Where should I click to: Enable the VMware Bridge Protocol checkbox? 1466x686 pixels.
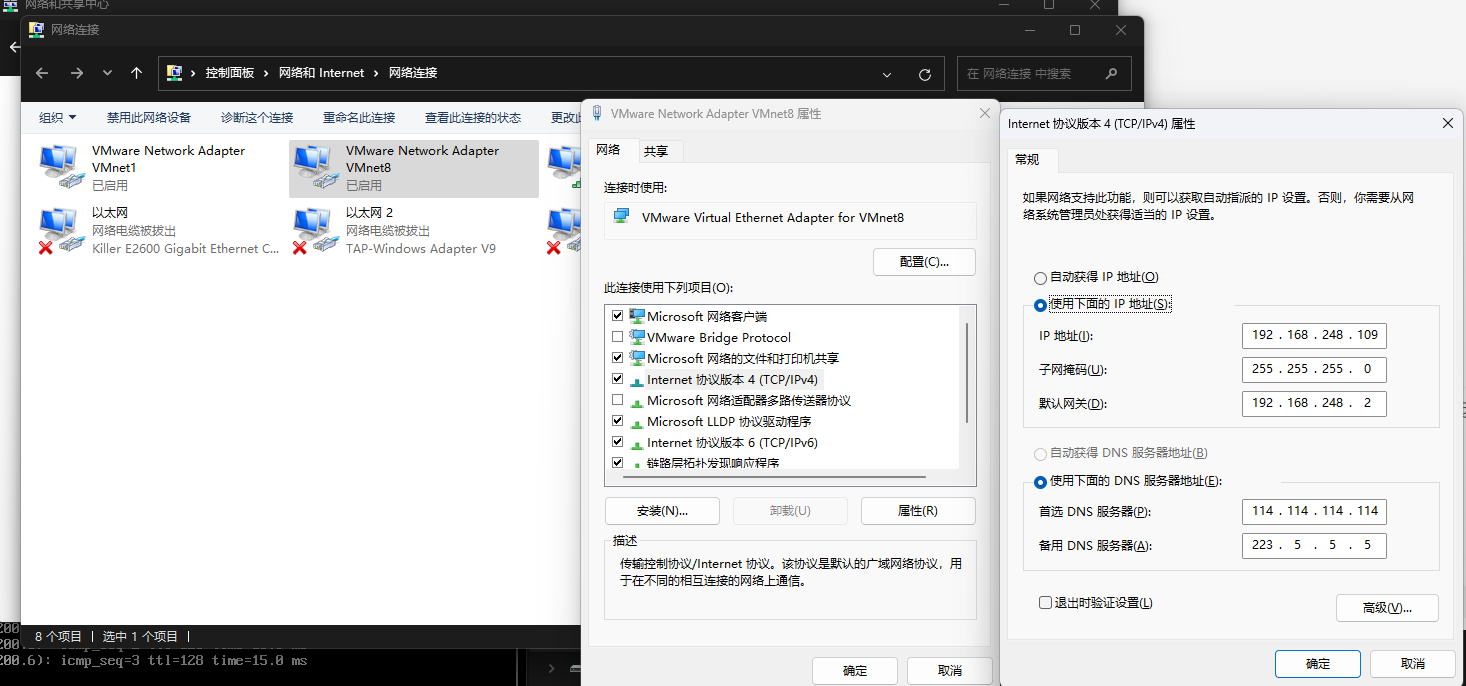[x=617, y=337]
